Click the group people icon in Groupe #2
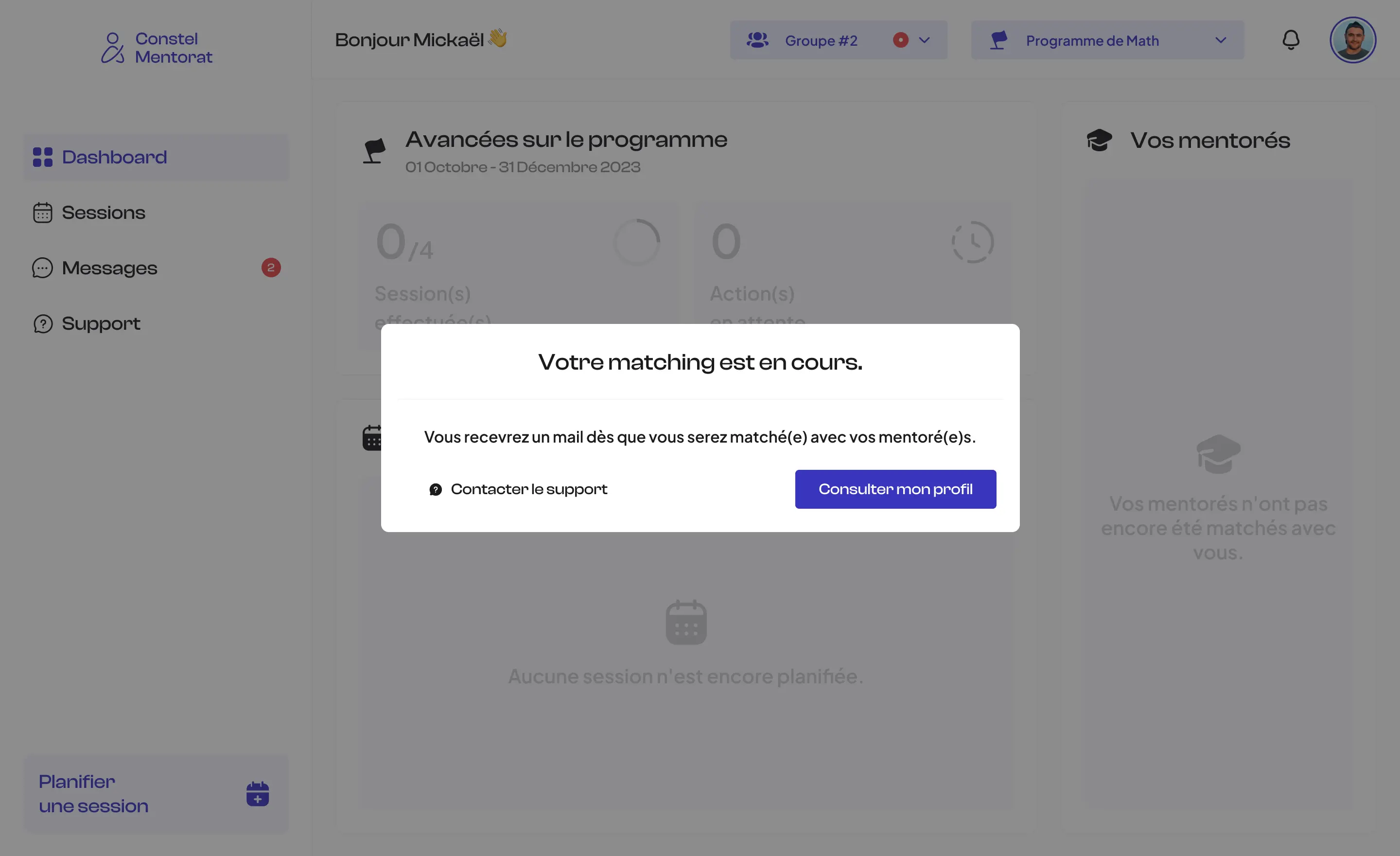The image size is (1400, 856). click(757, 40)
